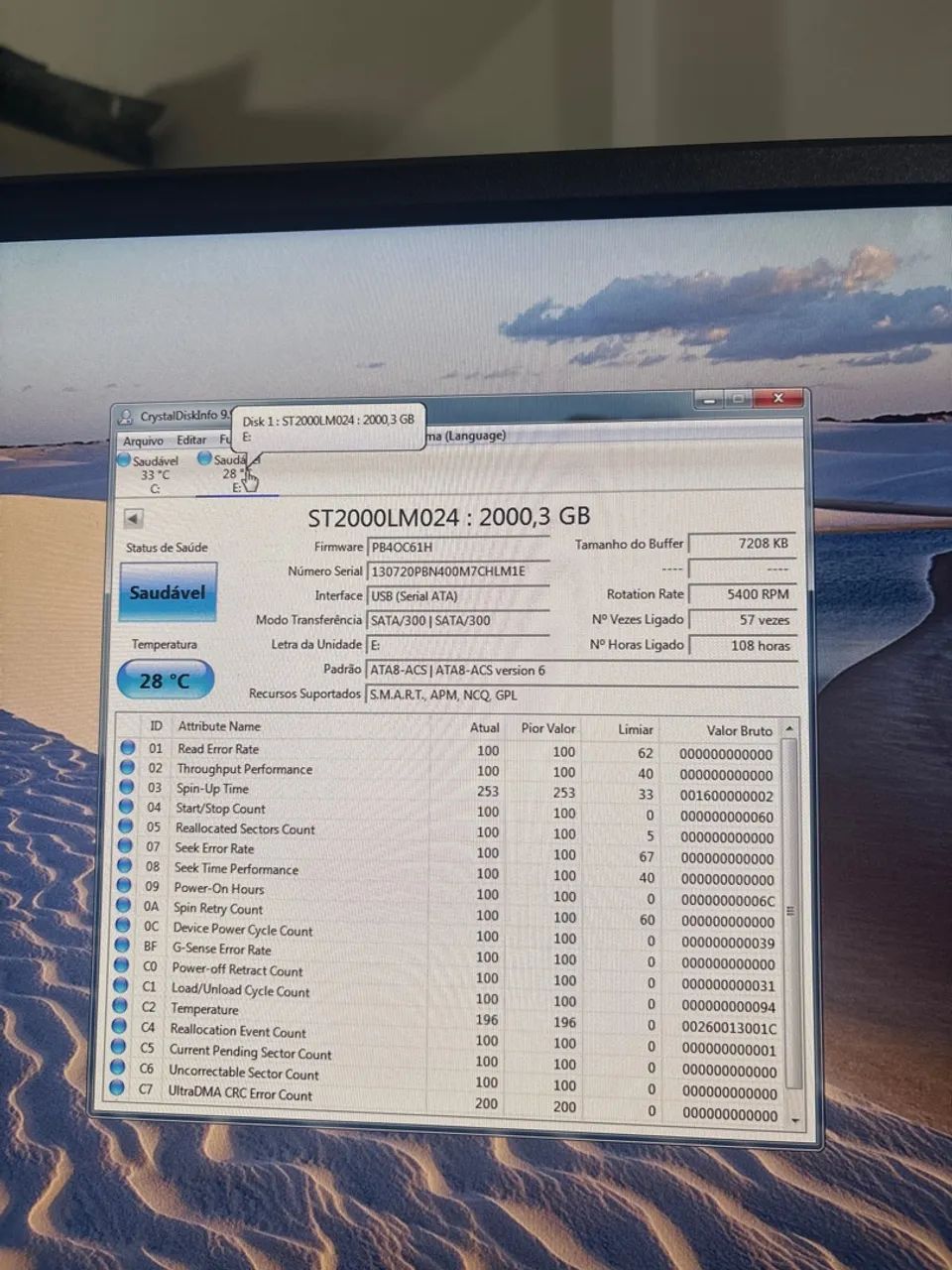Click status icon of Spin-Up Time
The image size is (952, 1270).
(x=126, y=787)
